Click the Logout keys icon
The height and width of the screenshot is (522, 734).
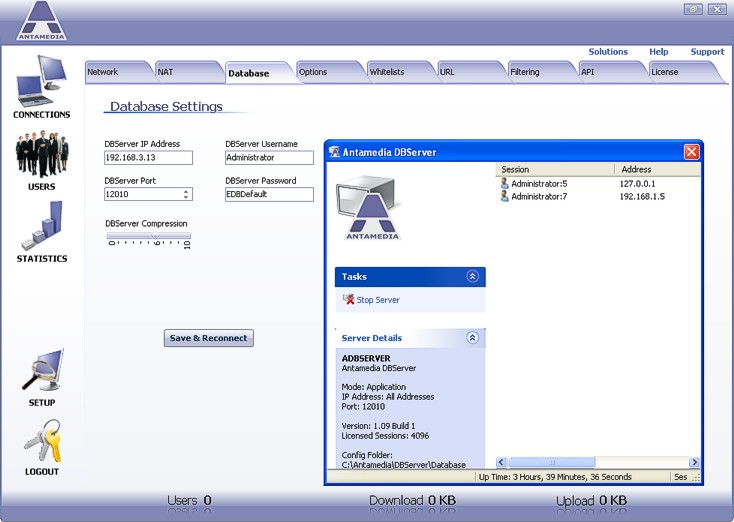pos(43,441)
